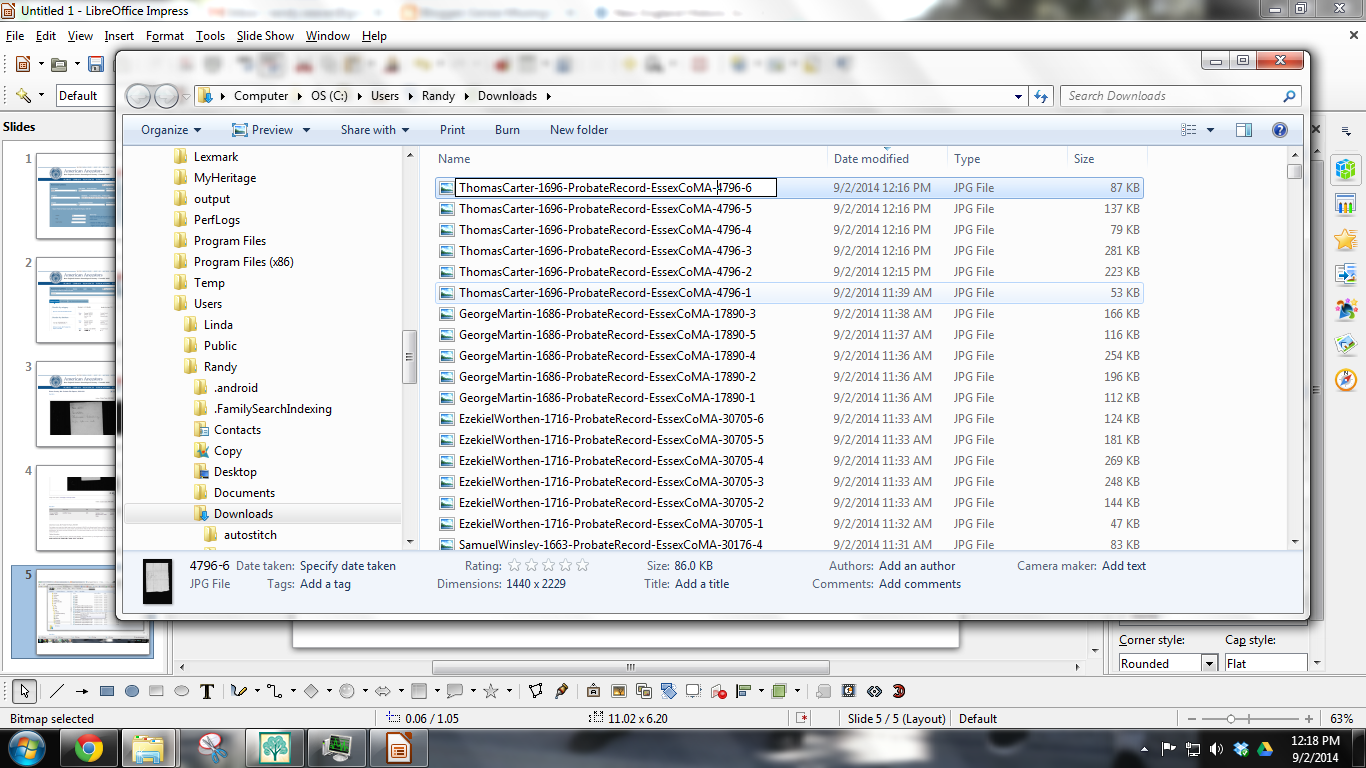Viewport: 1366px width, 768px height.
Task: Open the Window menu
Action: coord(328,36)
